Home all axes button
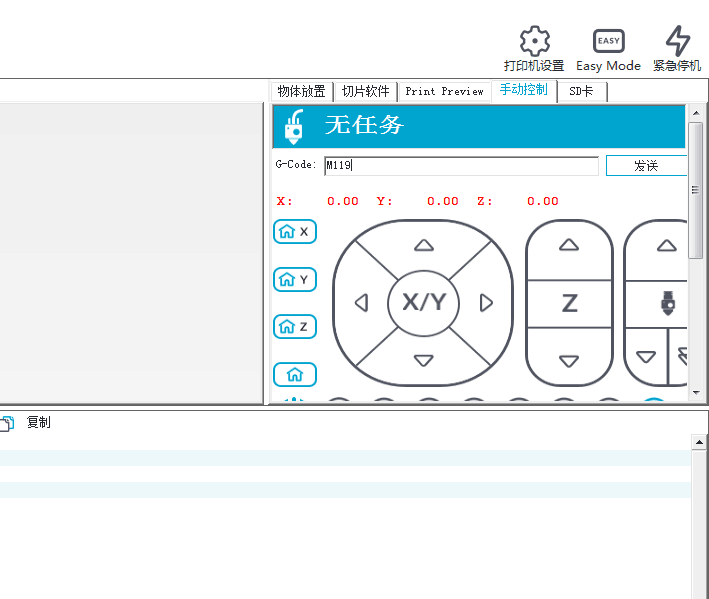Image resolution: width=709 pixels, height=599 pixels. click(x=295, y=375)
